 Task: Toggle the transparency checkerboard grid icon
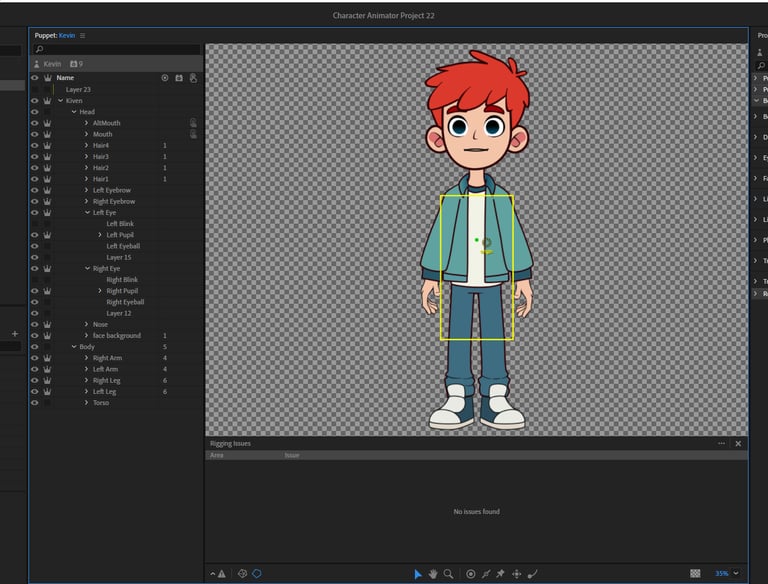pos(695,574)
